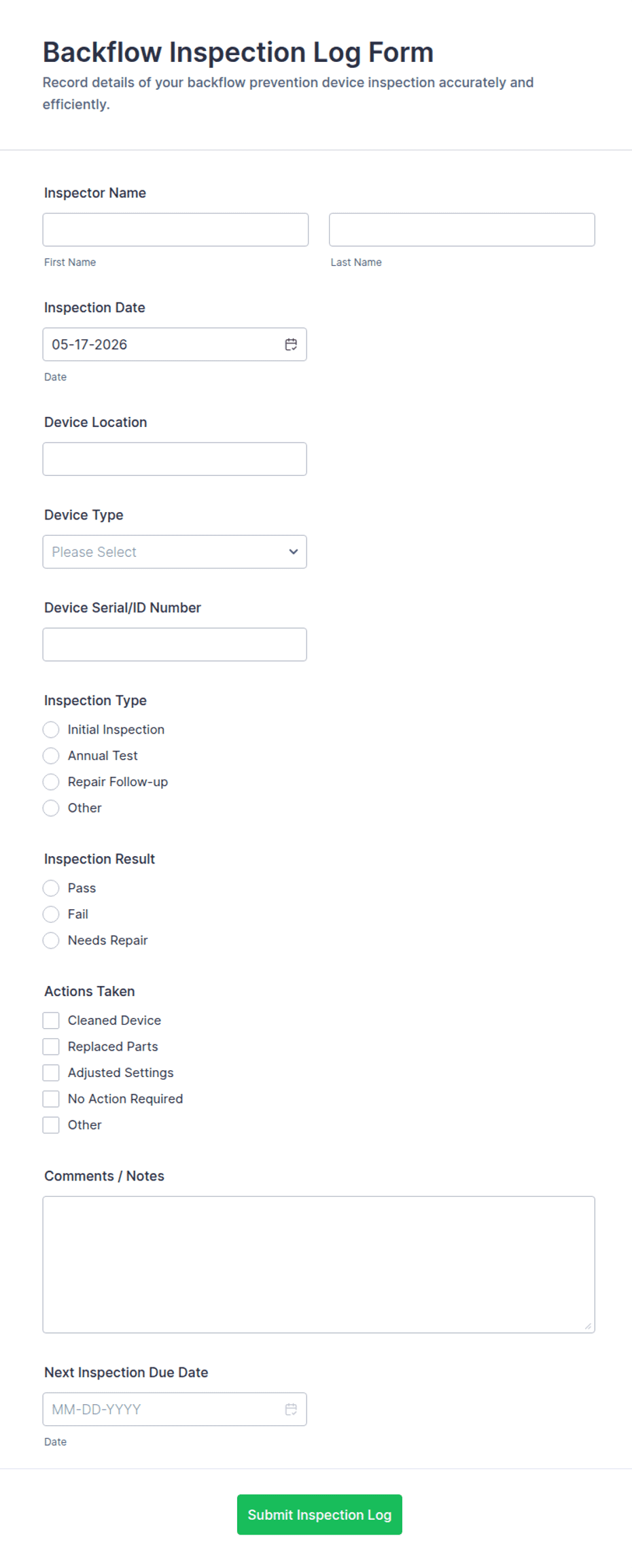Screen dimensions: 632x1568
Task: Click inside the Comments / Notes textarea
Action: tap(319, 1265)
